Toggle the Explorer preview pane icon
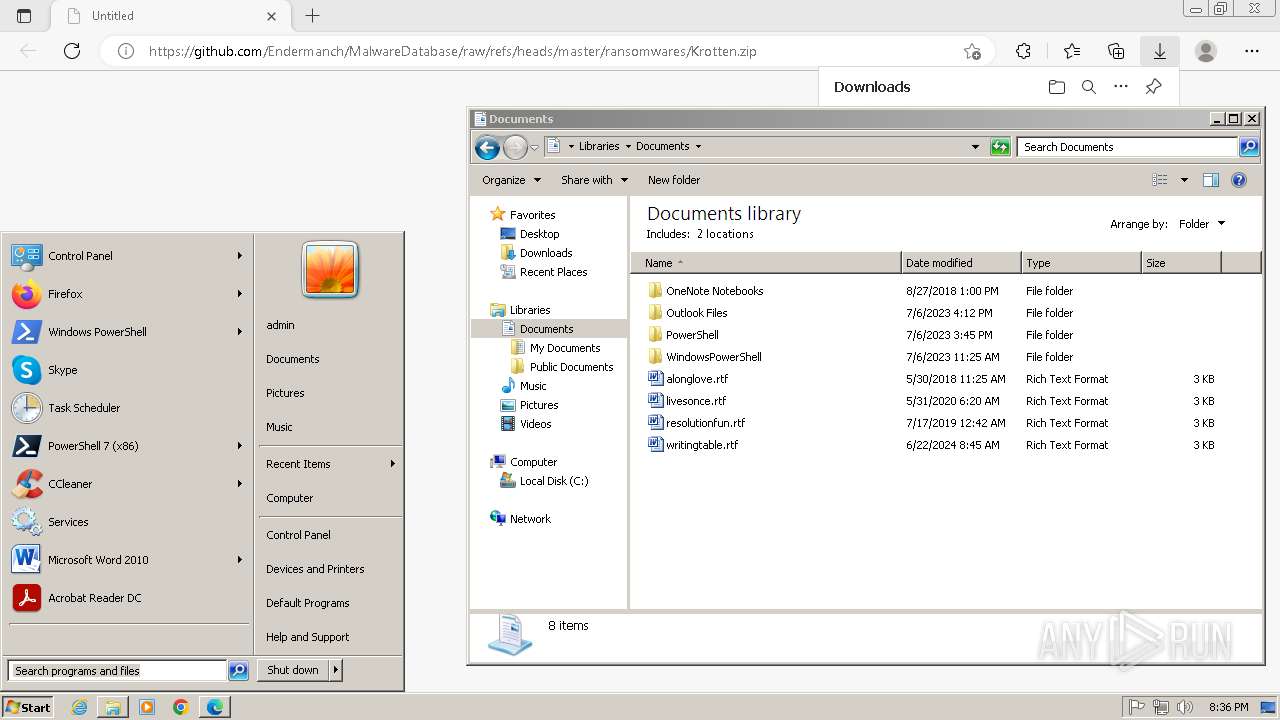 click(1210, 180)
